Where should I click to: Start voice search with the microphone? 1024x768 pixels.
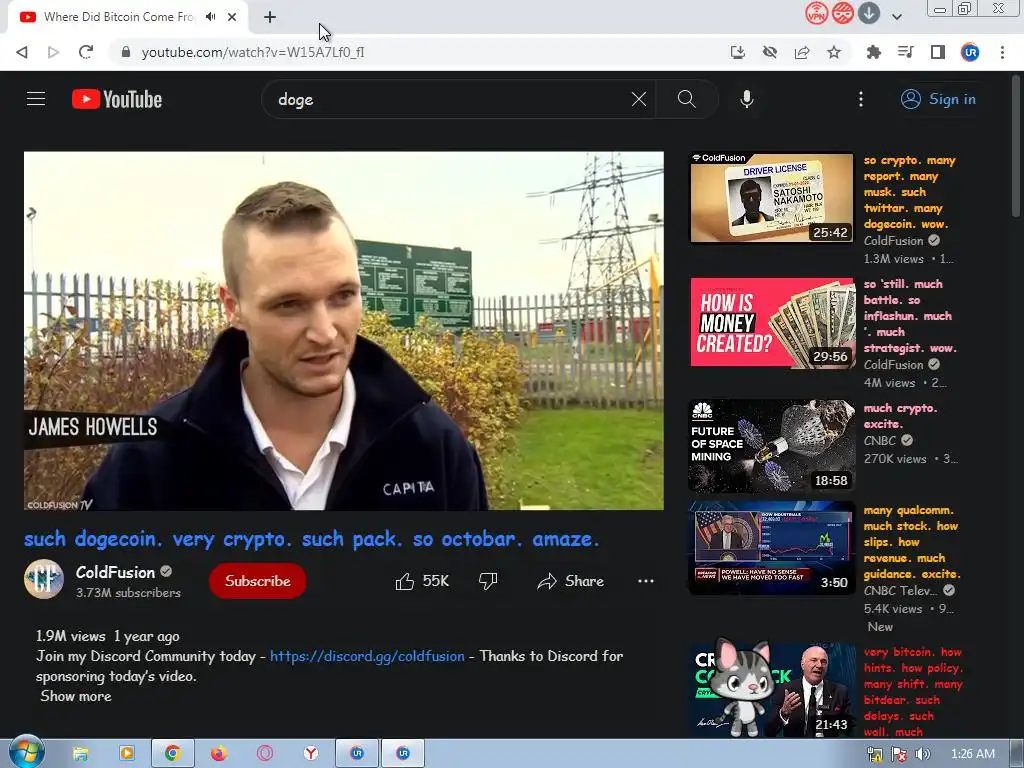coord(747,99)
